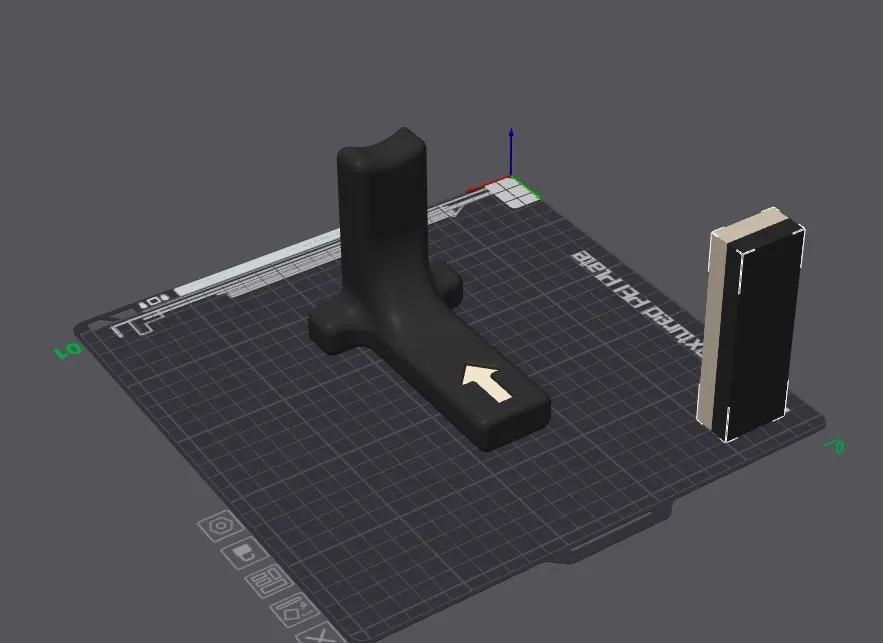This screenshot has height=643, width=883.
Task: Select the cream arrow on the bracket
Action: click(x=487, y=383)
